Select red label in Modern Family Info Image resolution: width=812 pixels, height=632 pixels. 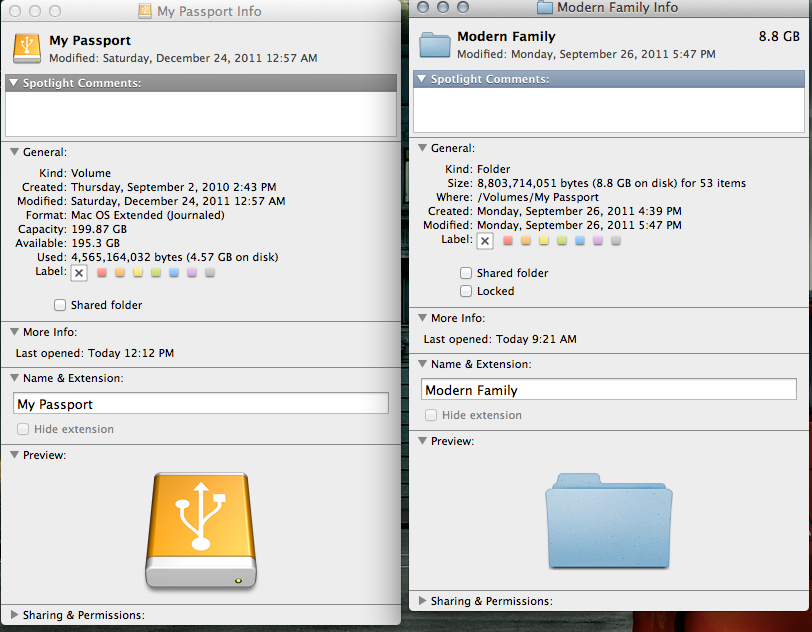click(x=508, y=240)
